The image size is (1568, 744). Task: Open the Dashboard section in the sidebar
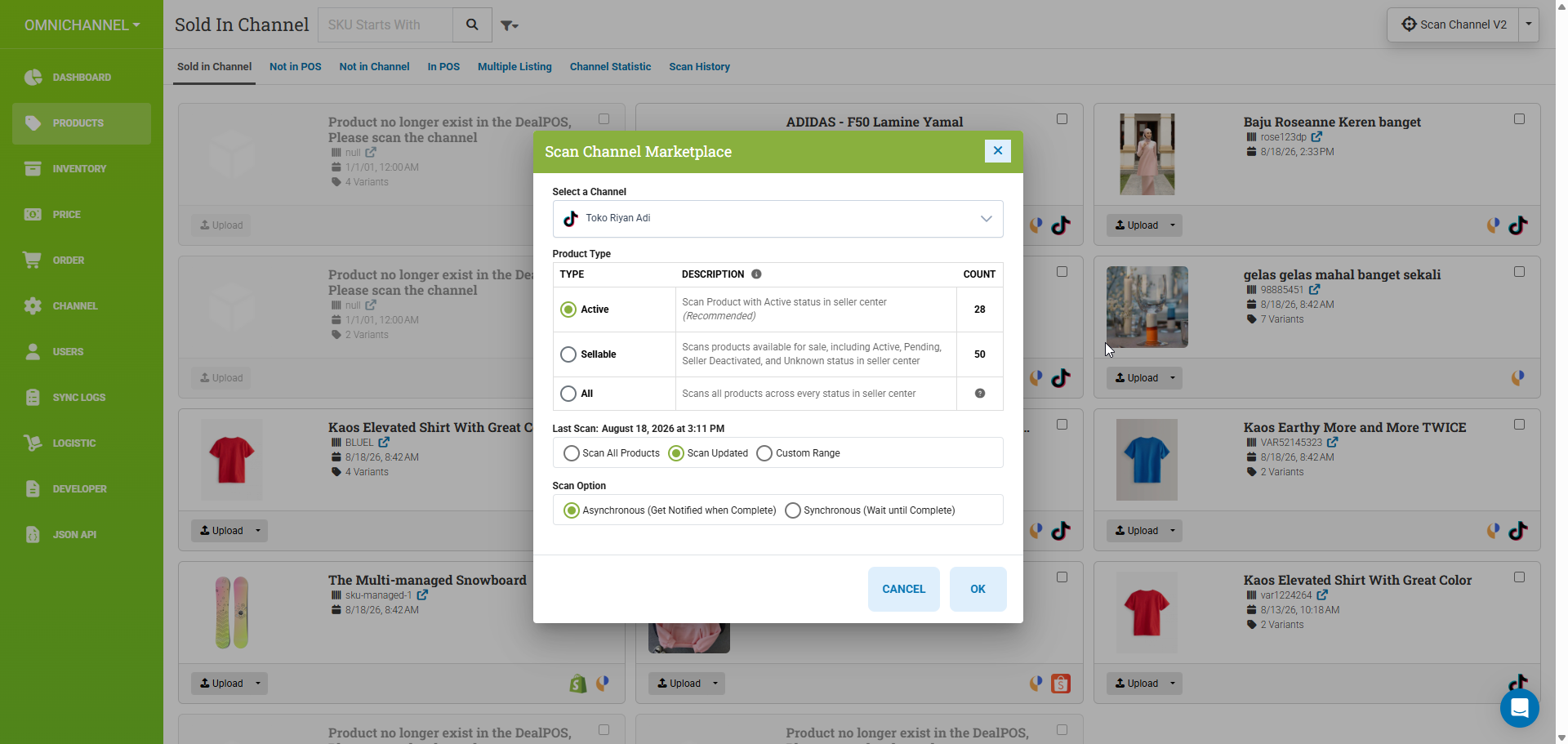(x=82, y=78)
